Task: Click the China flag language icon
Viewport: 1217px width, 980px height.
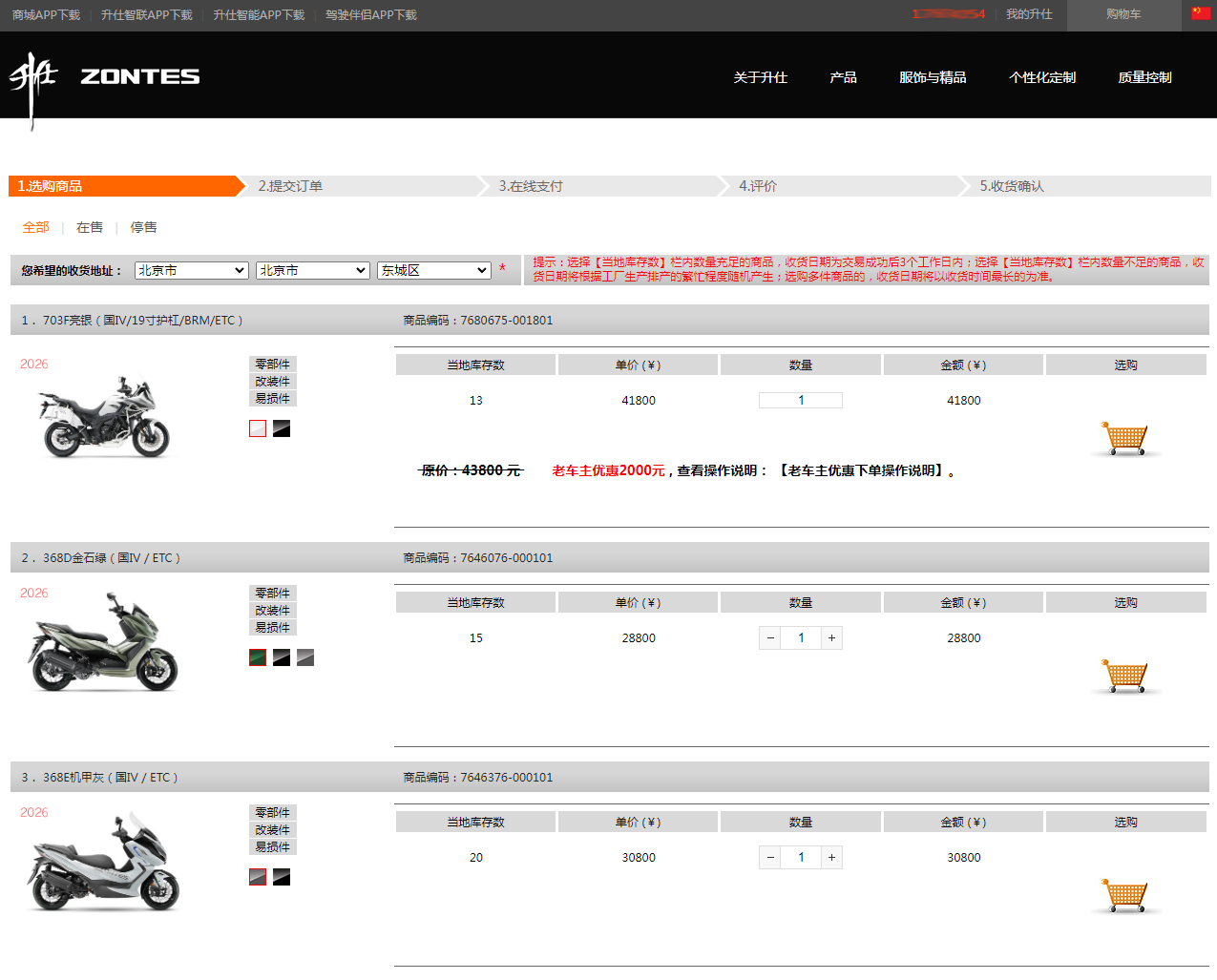Action: [1200, 13]
